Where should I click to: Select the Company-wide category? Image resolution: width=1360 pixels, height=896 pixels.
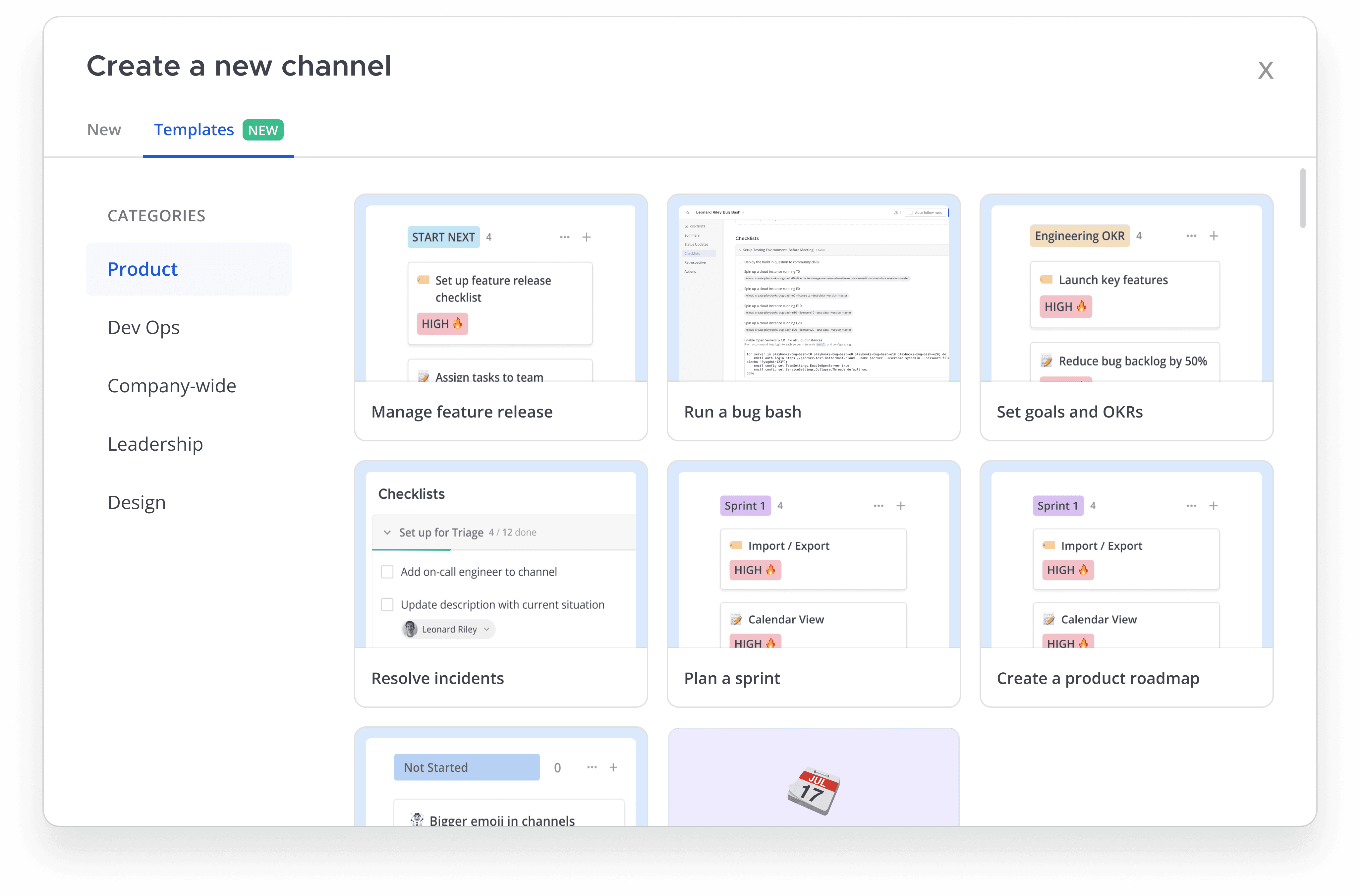click(171, 386)
